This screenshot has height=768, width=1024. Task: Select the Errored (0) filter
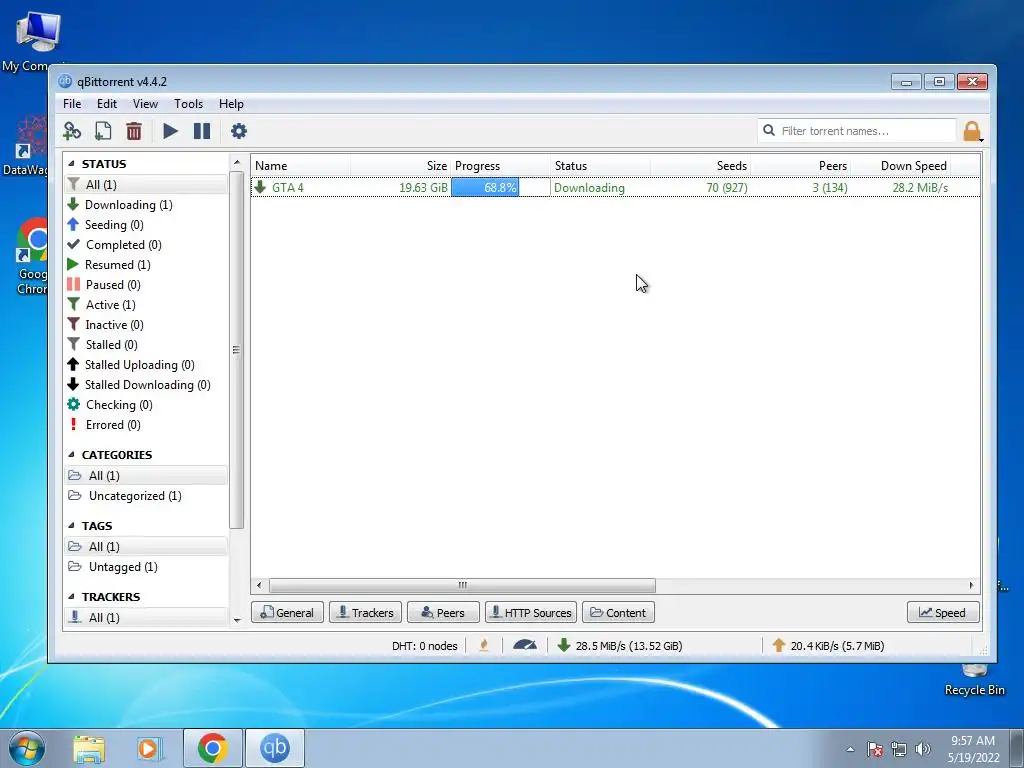(x=146, y=425)
